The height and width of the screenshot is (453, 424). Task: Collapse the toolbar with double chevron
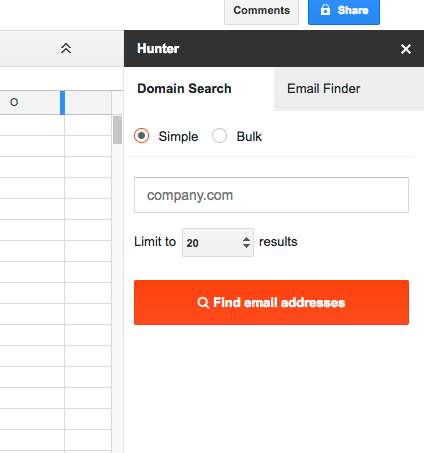click(66, 48)
